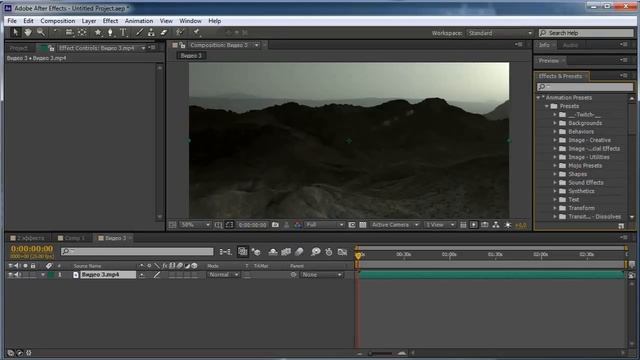This screenshot has width=640, height=360.
Task: Toggle Transparency Grid in viewer
Action: (363, 224)
